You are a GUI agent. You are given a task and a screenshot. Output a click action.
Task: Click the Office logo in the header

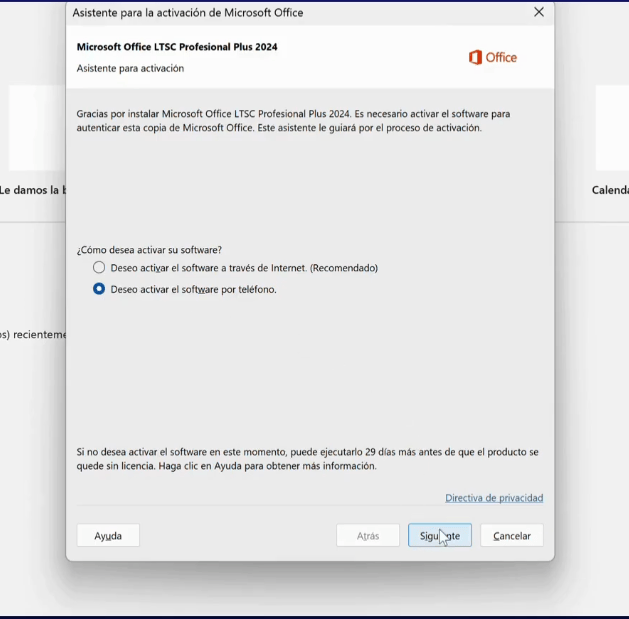pyautogui.click(x=493, y=57)
